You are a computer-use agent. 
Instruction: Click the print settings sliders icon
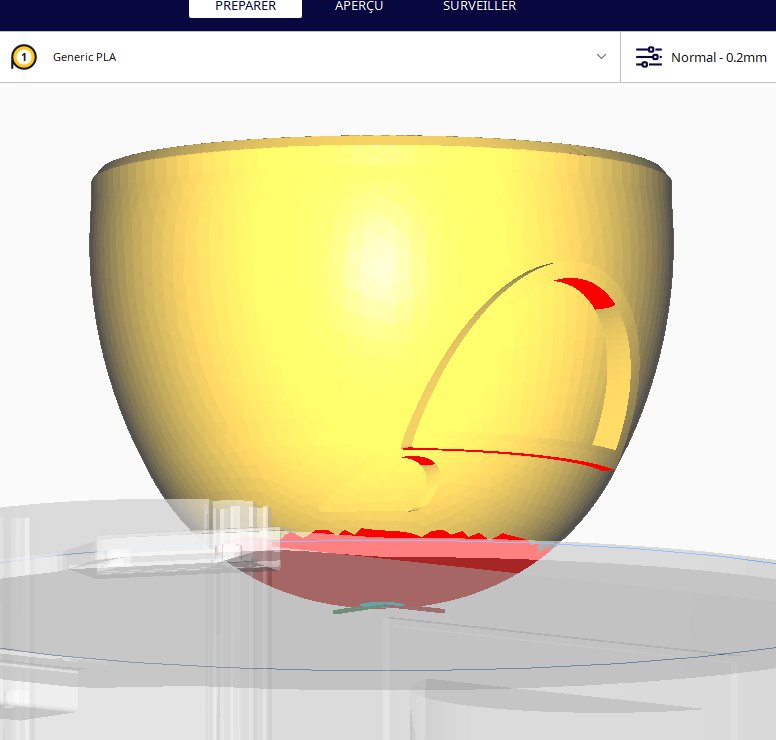coord(648,57)
